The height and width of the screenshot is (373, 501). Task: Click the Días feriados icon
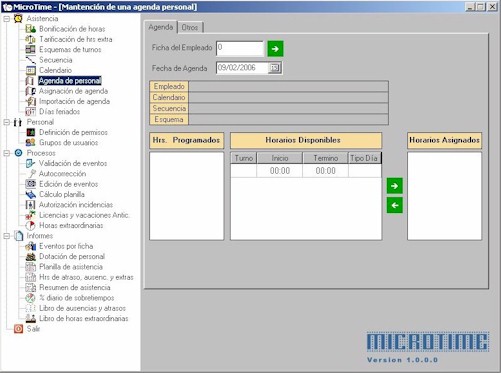tap(31, 112)
